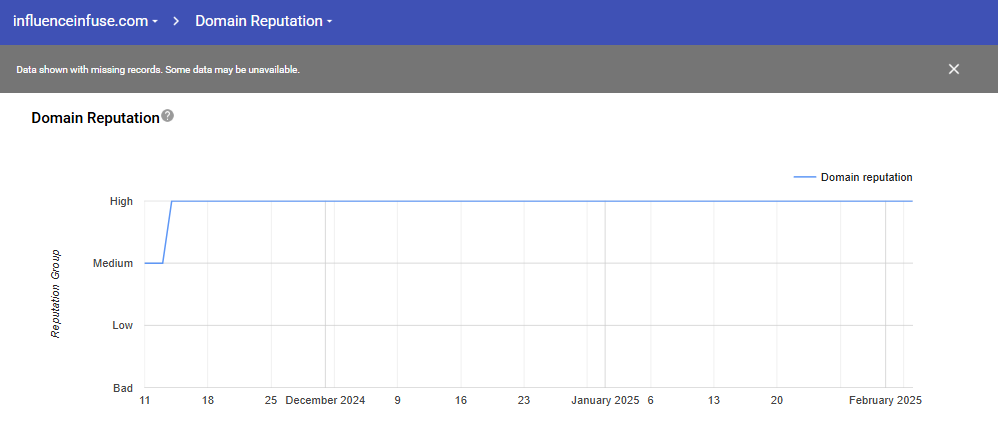Click the January 2025 axis marker

[x=605, y=400]
